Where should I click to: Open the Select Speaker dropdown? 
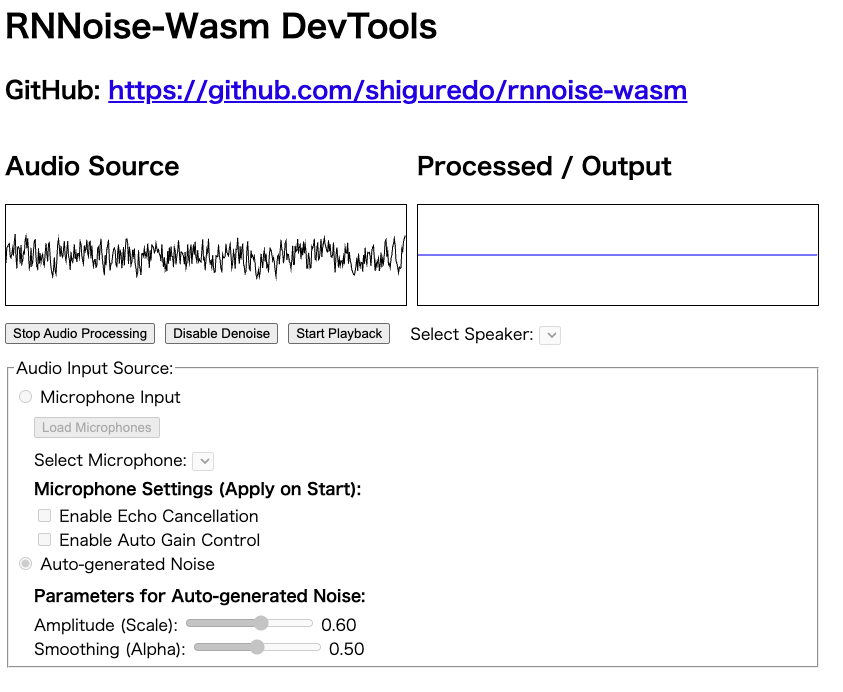pyautogui.click(x=550, y=335)
